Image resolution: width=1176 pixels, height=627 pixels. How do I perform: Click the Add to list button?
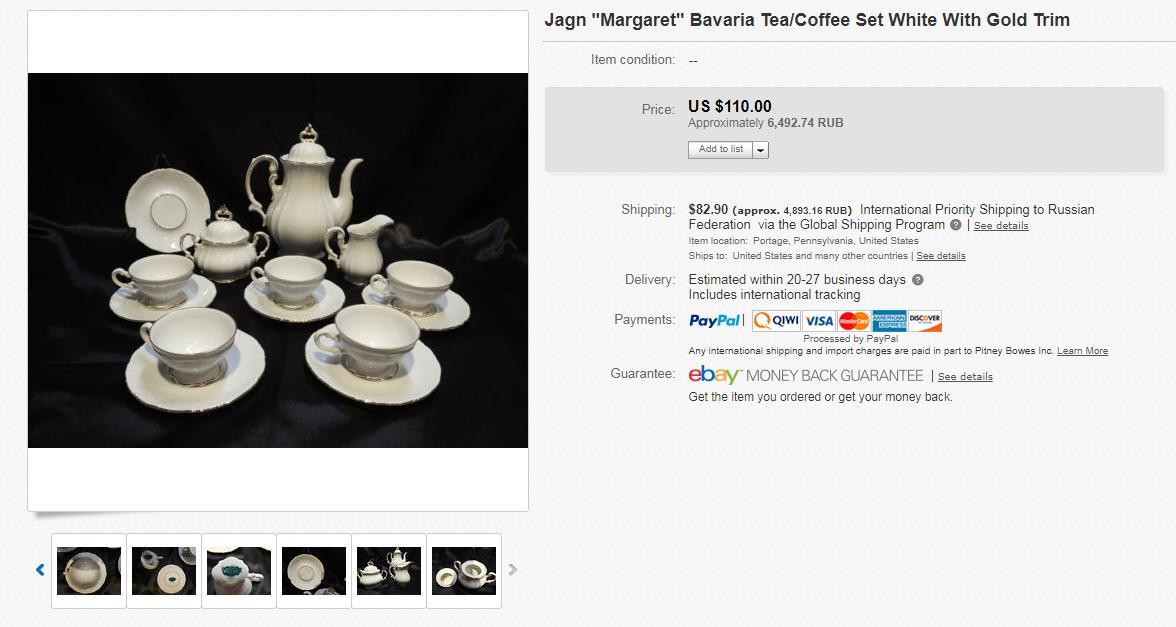[721, 149]
